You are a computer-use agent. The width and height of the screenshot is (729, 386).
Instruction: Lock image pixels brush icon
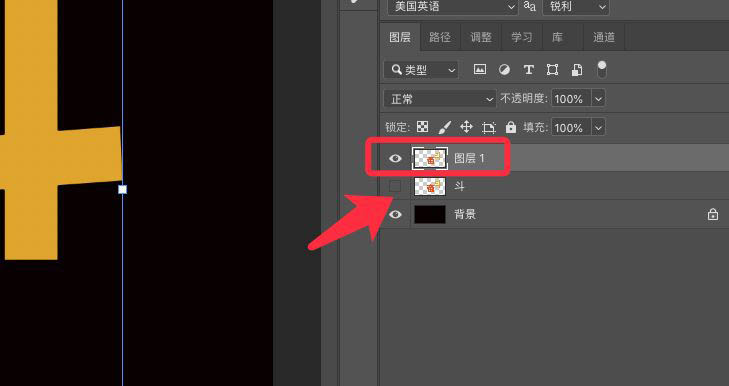tap(444, 127)
